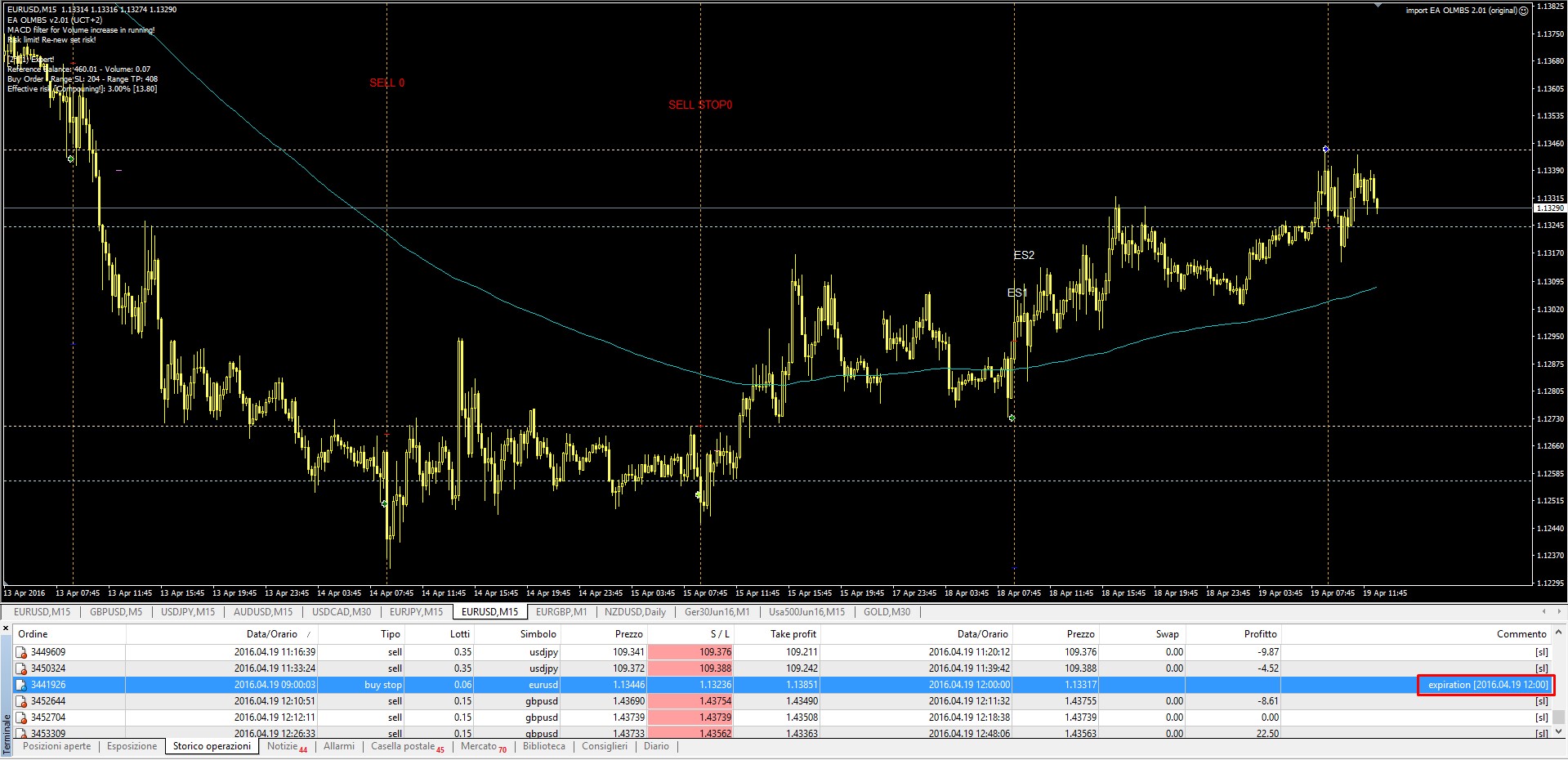Image resolution: width=1568 pixels, height=760 pixels.
Task: Select the active EURUSD,M15 chart tab
Action: (490, 612)
